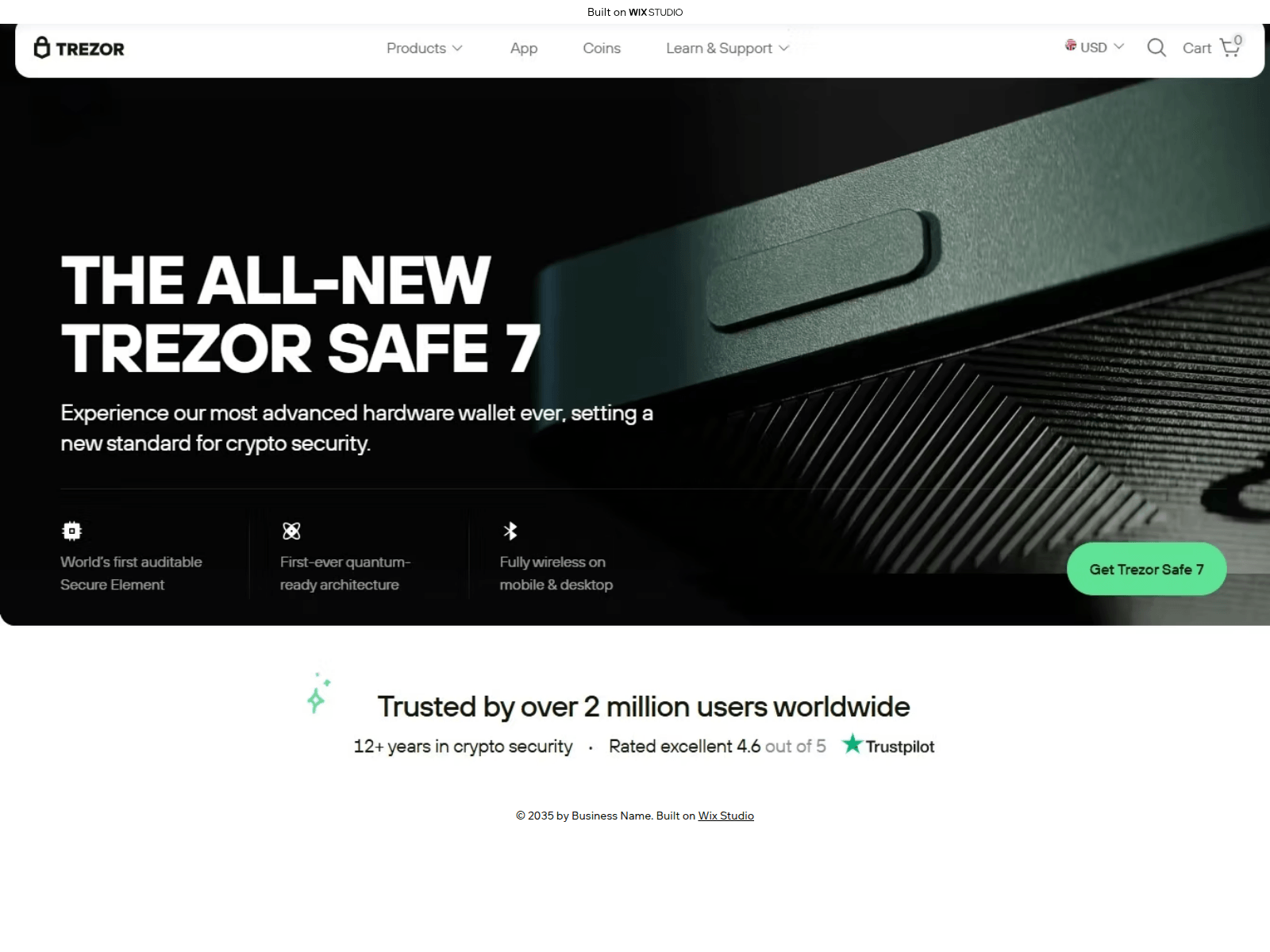Click the Secure Element chip icon
The width and height of the screenshot is (1270, 952).
tap(72, 531)
